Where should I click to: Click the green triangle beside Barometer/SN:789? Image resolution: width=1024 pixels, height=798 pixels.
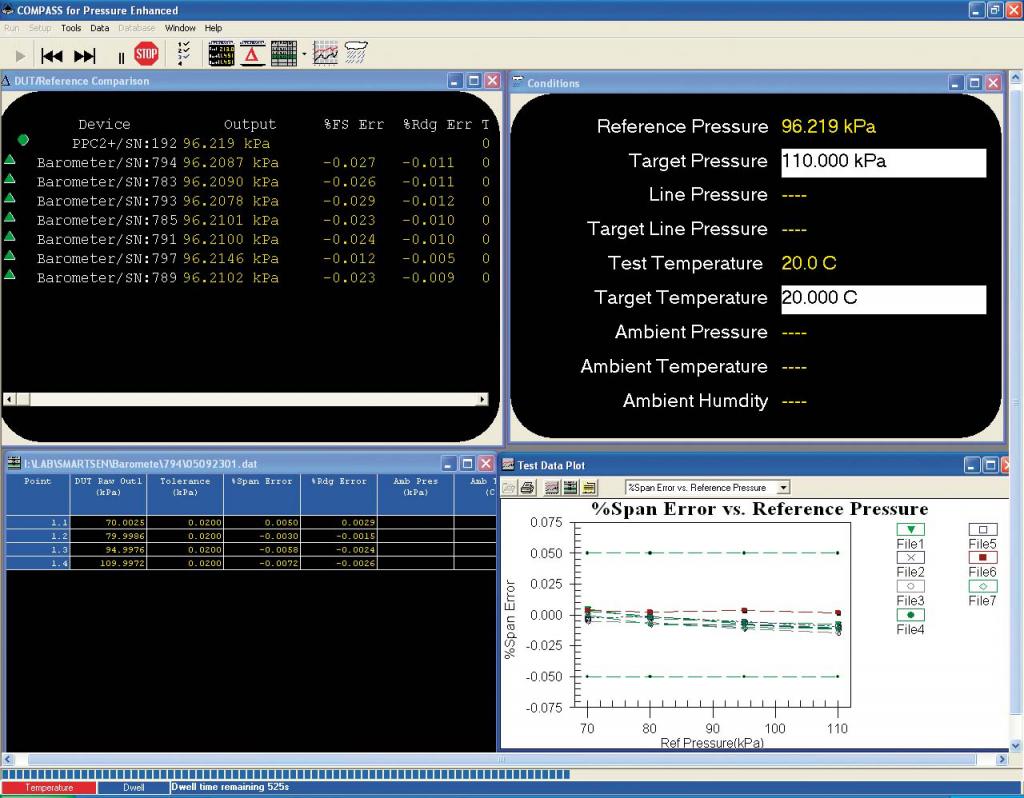pyautogui.click(x=10, y=274)
